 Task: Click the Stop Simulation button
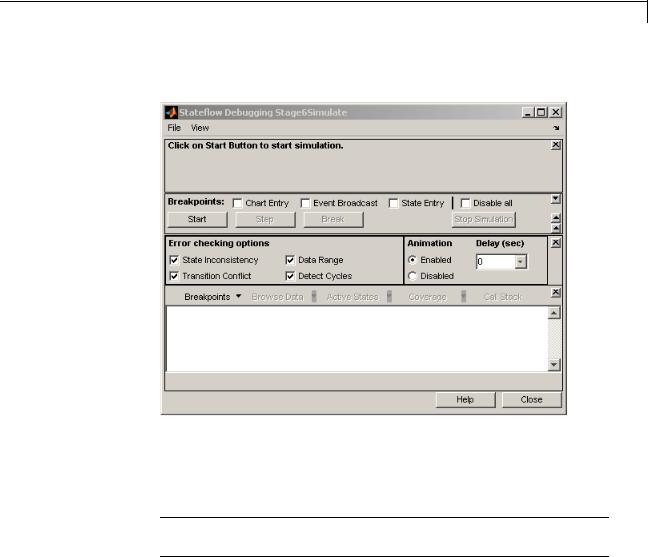coord(484,219)
